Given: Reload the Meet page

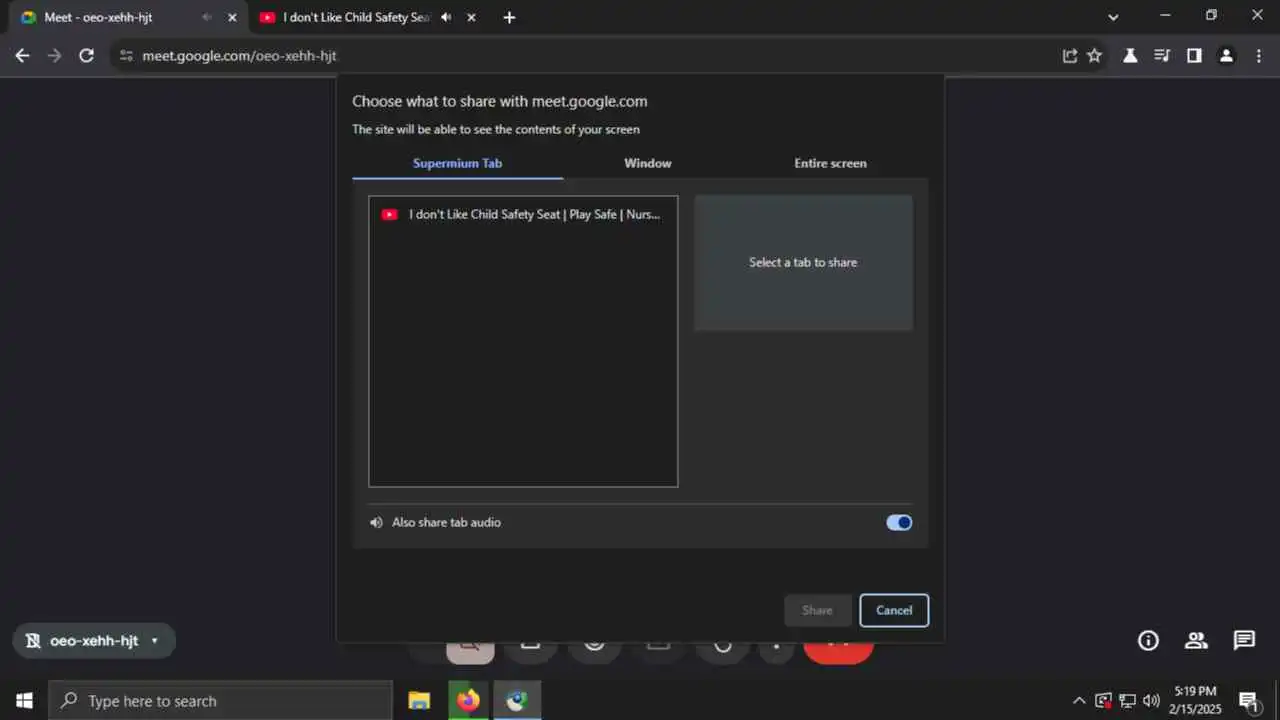Looking at the screenshot, I should pos(86,56).
